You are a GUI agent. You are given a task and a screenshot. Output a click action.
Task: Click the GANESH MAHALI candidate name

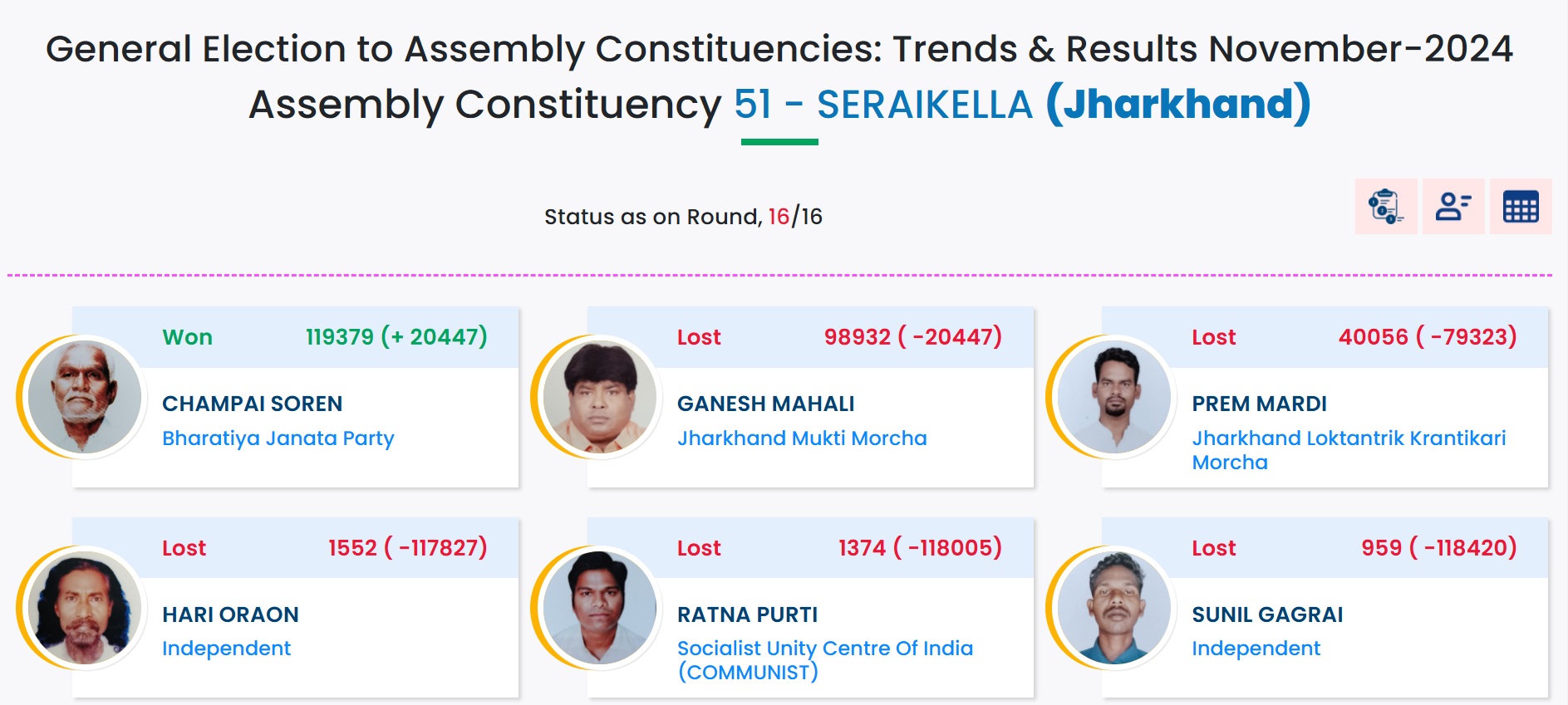pyautogui.click(x=765, y=404)
